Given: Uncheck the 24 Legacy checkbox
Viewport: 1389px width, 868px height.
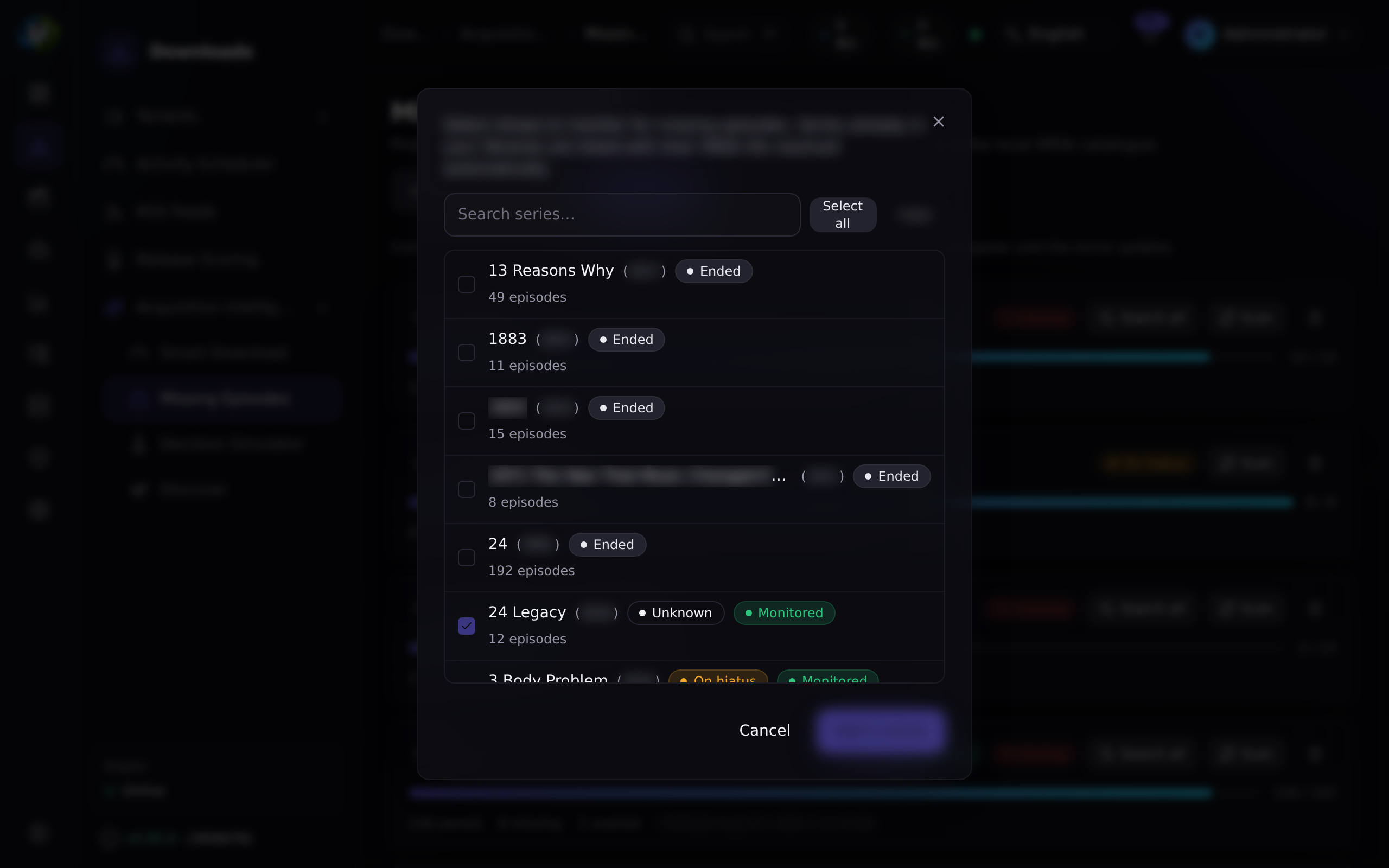Looking at the screenshot, I should coord(467,626).
